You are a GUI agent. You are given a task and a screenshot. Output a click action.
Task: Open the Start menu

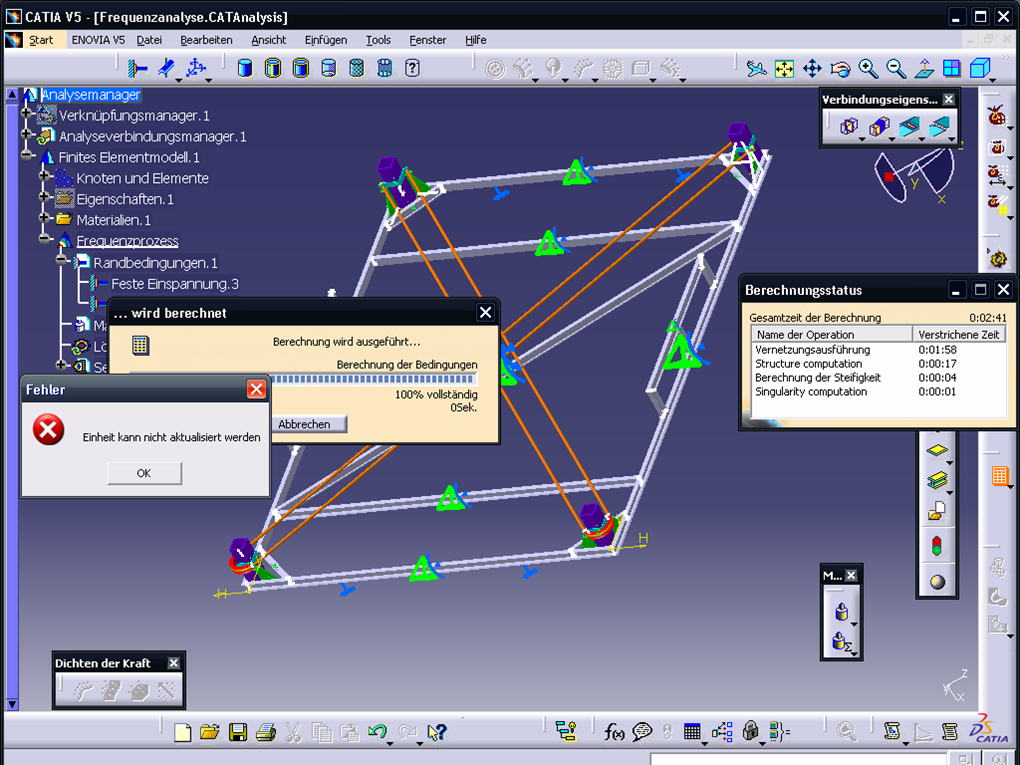[41, 40]
